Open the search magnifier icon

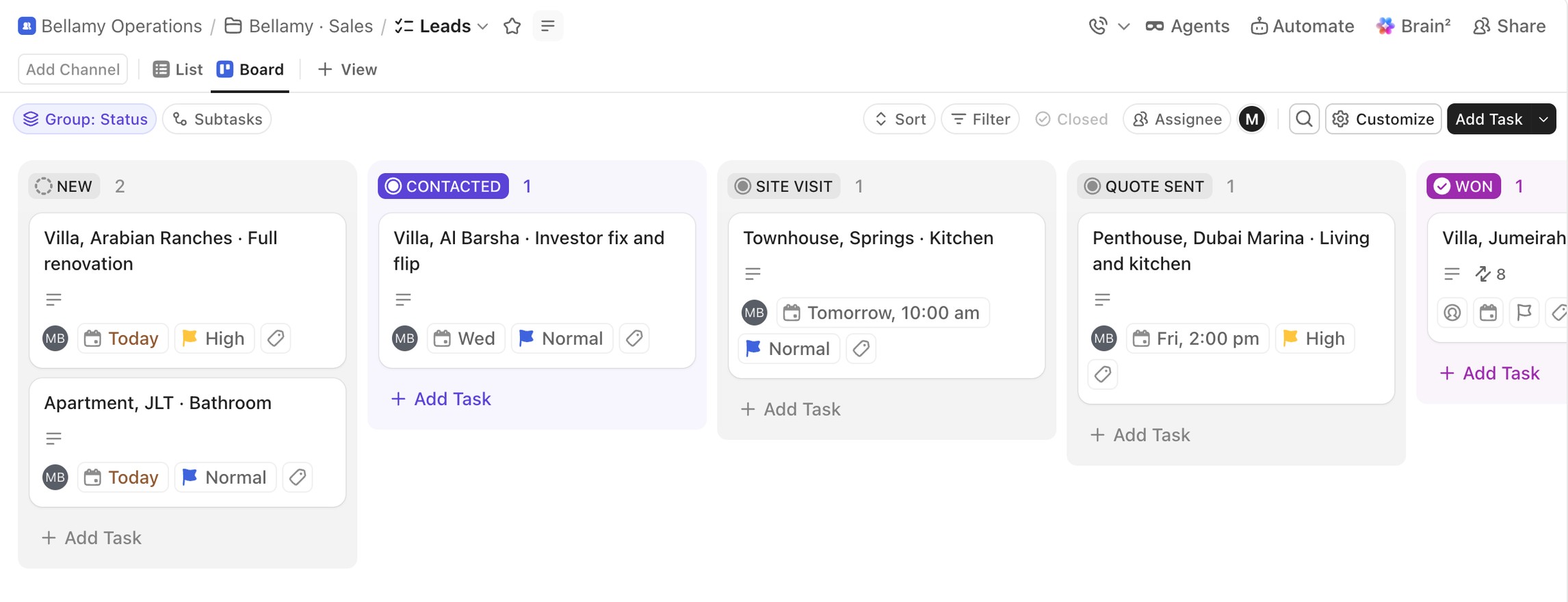click(x=1304, y=119)
